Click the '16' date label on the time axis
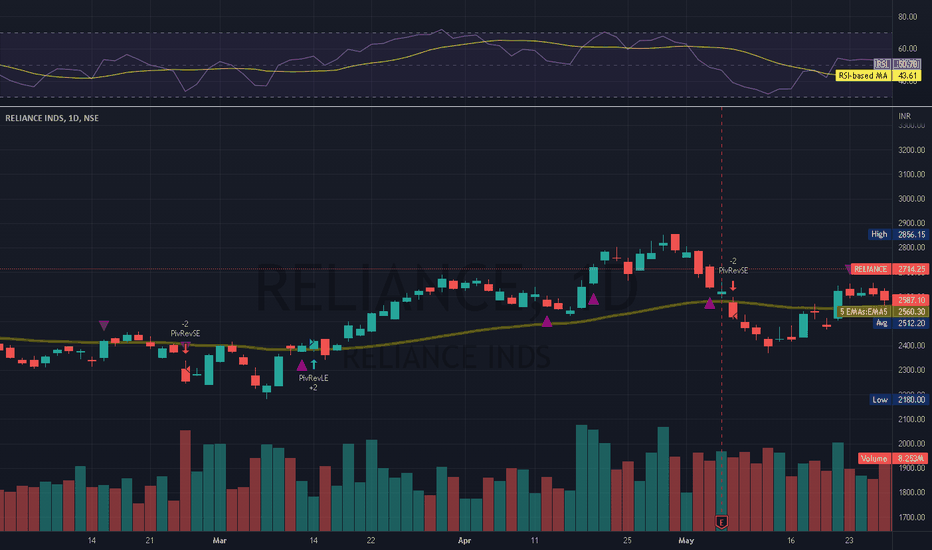The image size is (932, 550). pos(791,540)
